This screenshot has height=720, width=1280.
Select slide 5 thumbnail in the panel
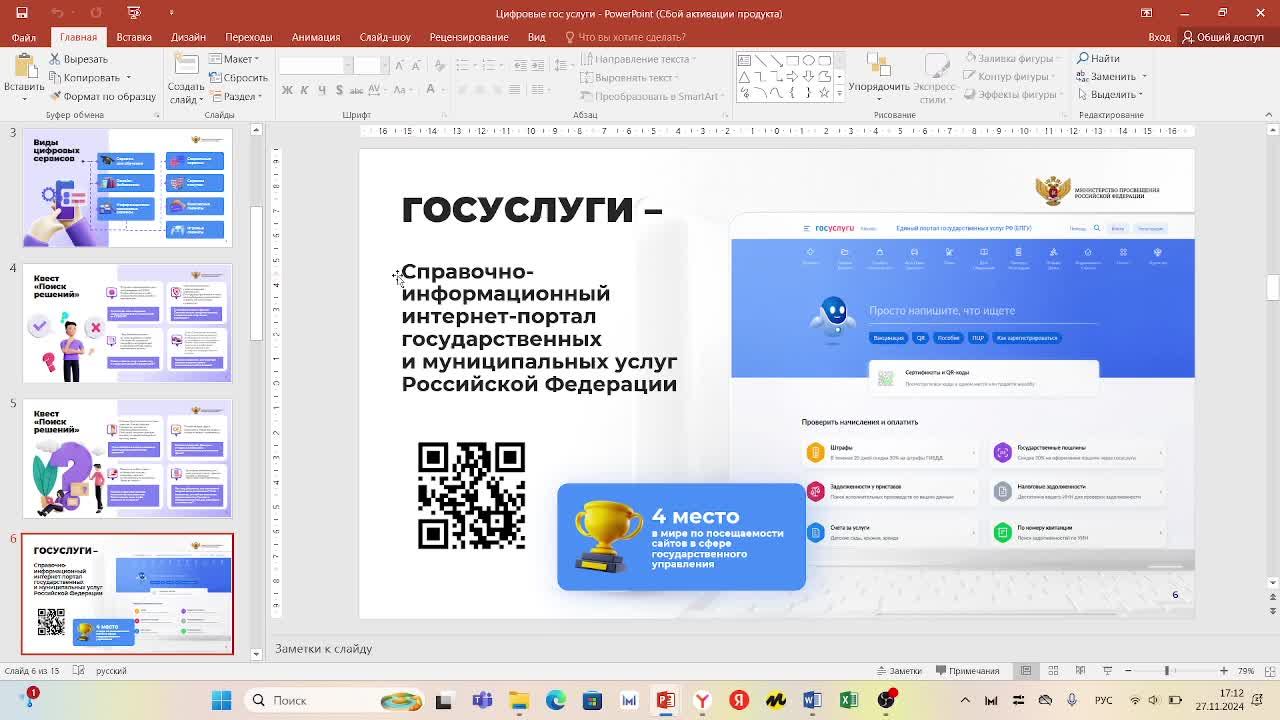pos(127,459)
